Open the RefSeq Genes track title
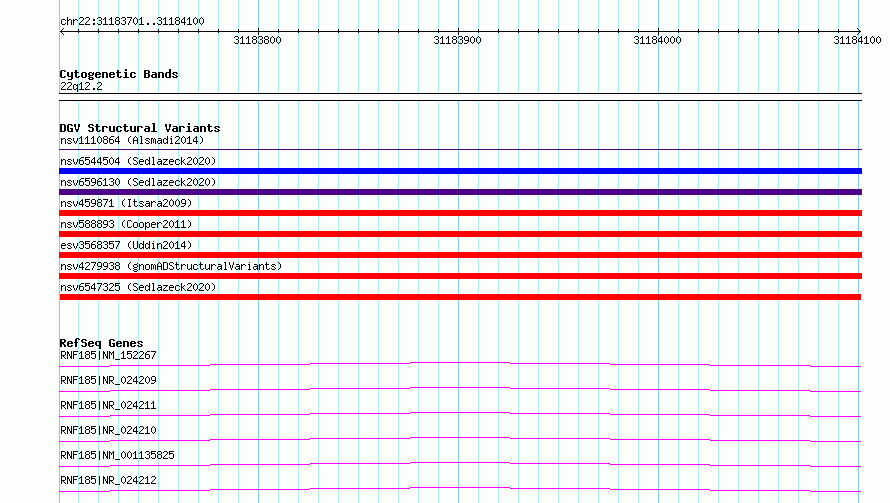The image size is (890, 503). 101,343
